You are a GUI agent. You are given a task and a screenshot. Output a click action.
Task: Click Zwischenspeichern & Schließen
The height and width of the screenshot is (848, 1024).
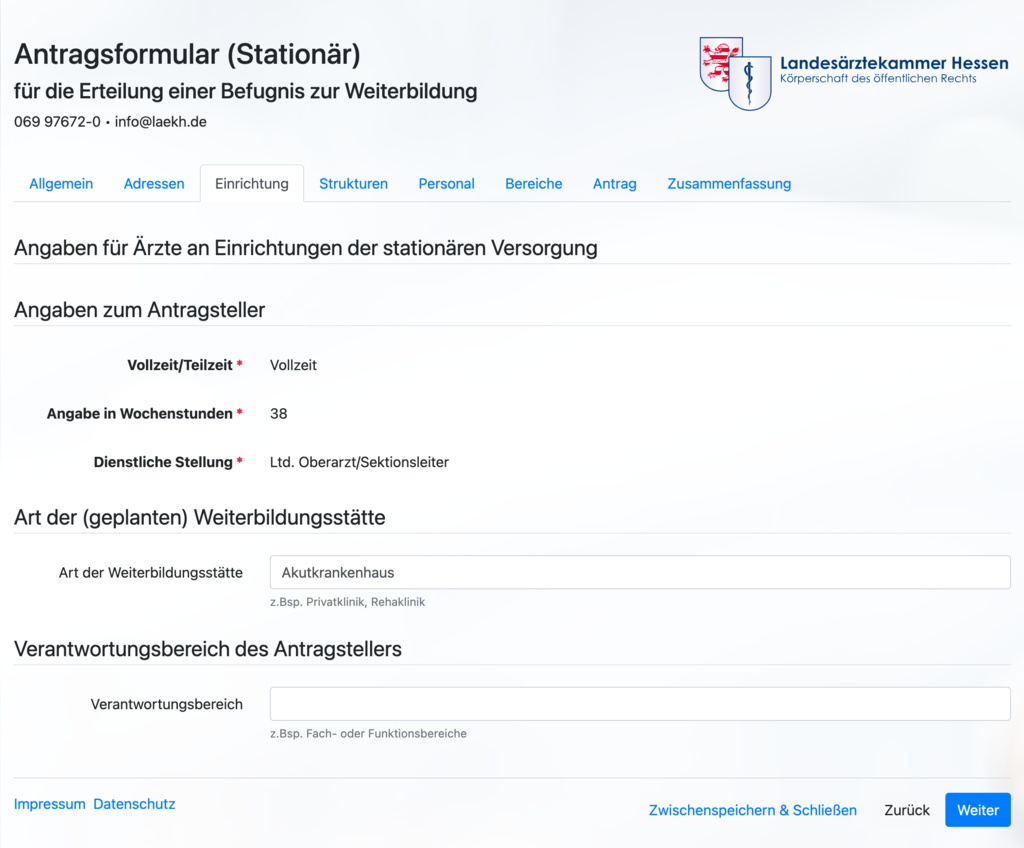coord(753,810)
